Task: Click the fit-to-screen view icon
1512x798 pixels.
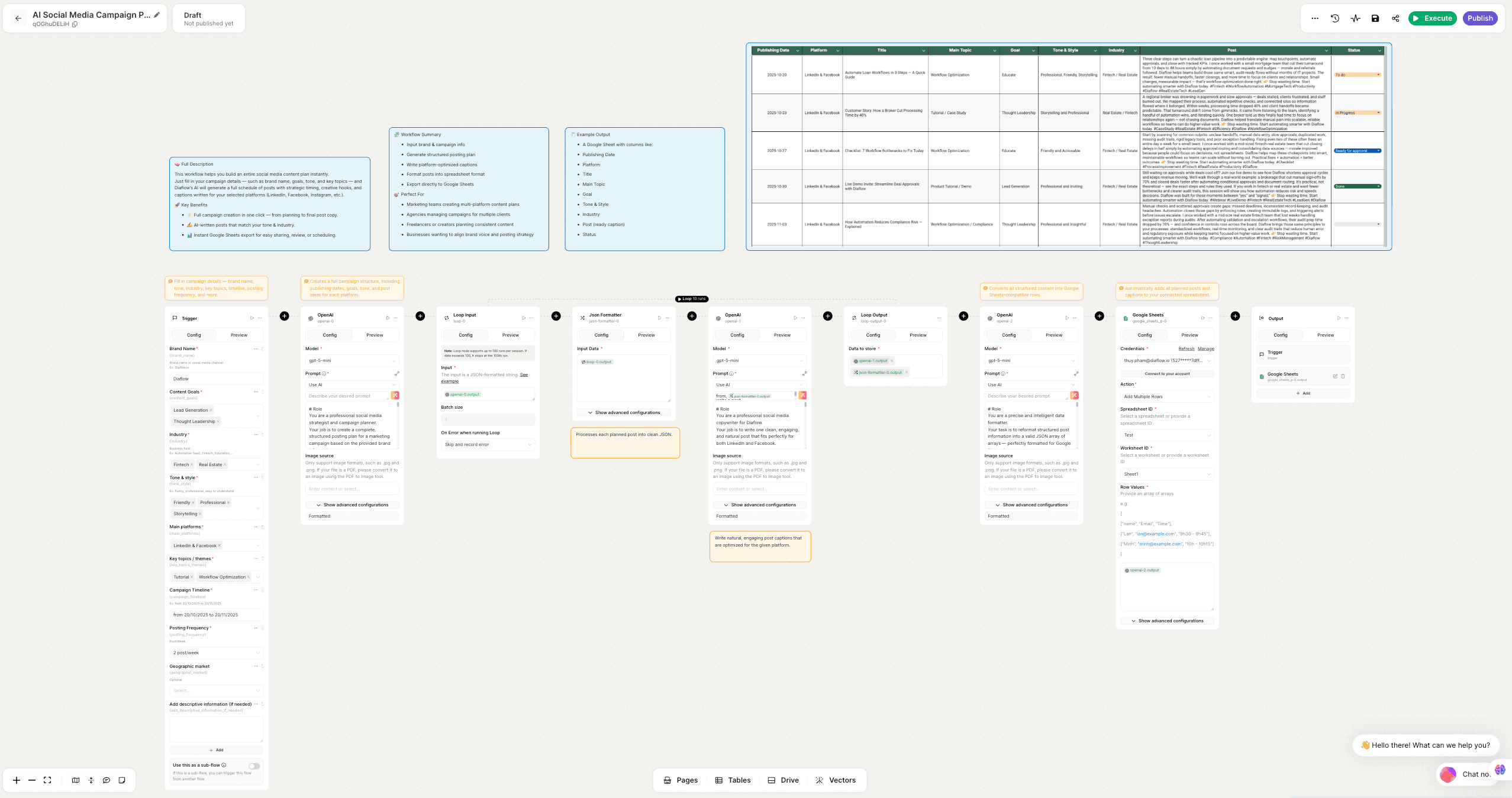Action: (x=48, y=780)
